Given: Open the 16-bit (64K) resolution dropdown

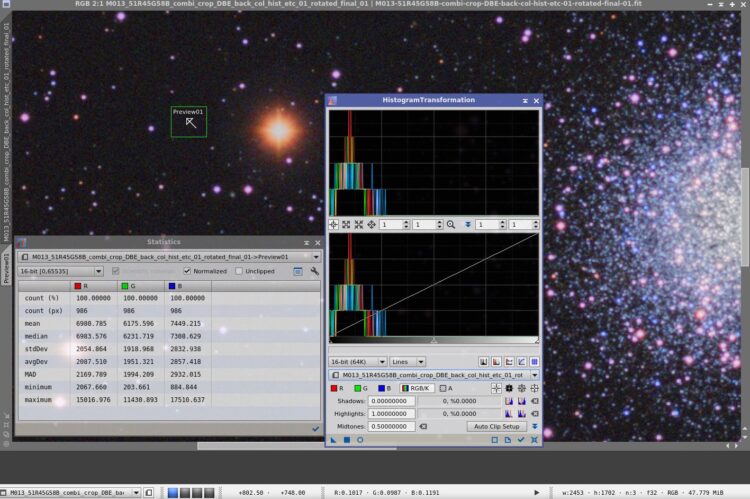Looking at the screenshot, I should point(357,362).
